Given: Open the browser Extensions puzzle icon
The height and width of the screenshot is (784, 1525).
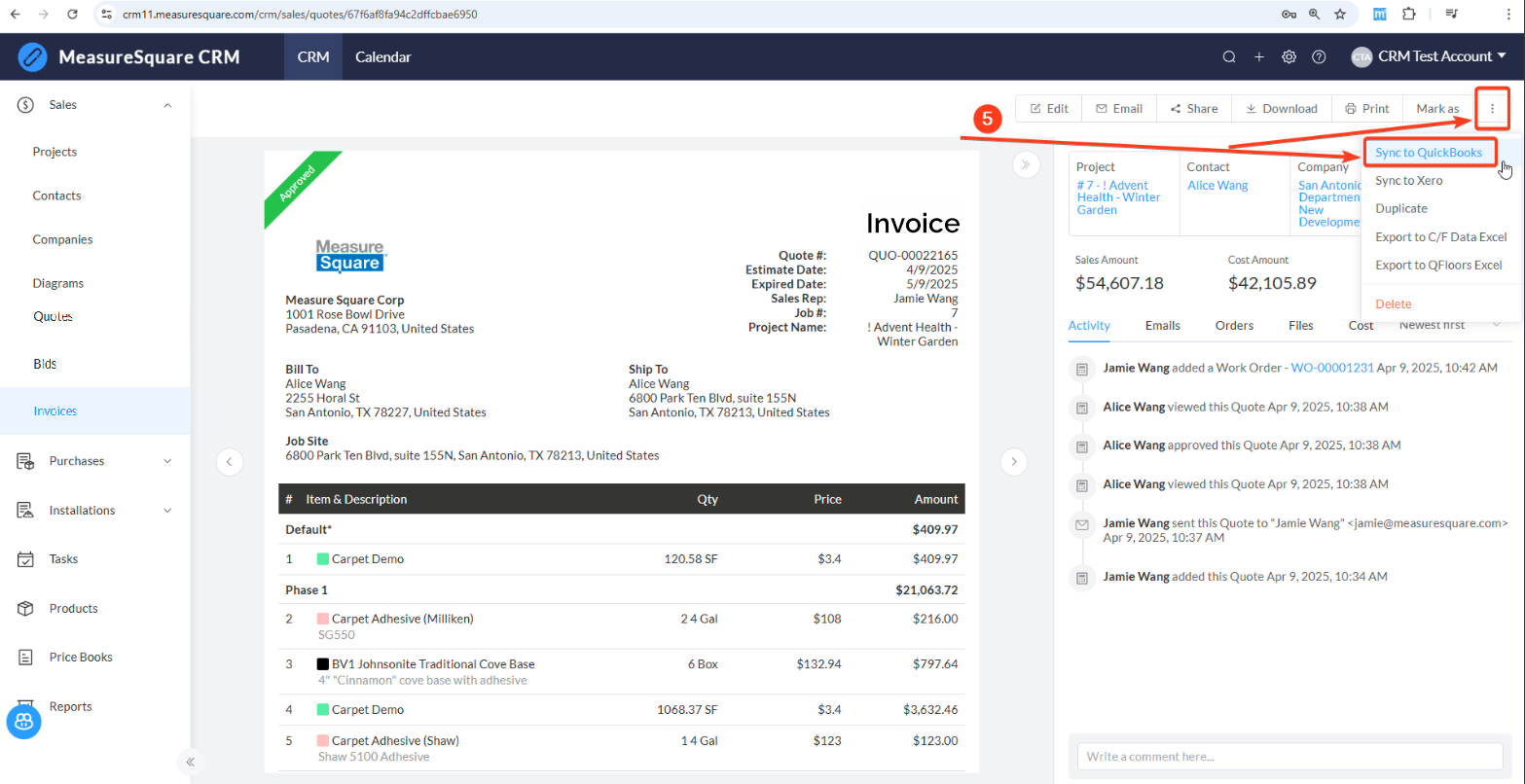Looking at the screenshot, I should [1408, 15].
